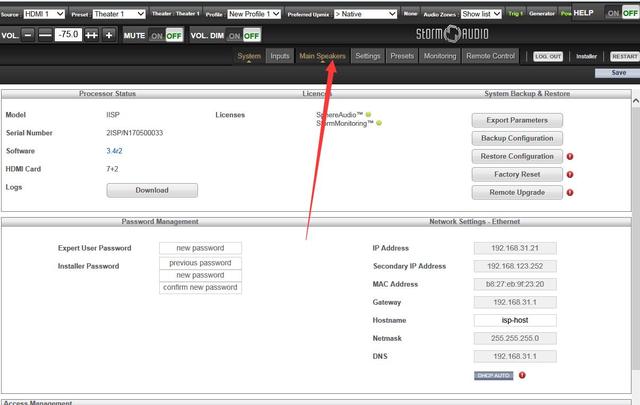Click the Download logs button
Viewport: 640px width, 405px height.
click(x=152, y=190)
